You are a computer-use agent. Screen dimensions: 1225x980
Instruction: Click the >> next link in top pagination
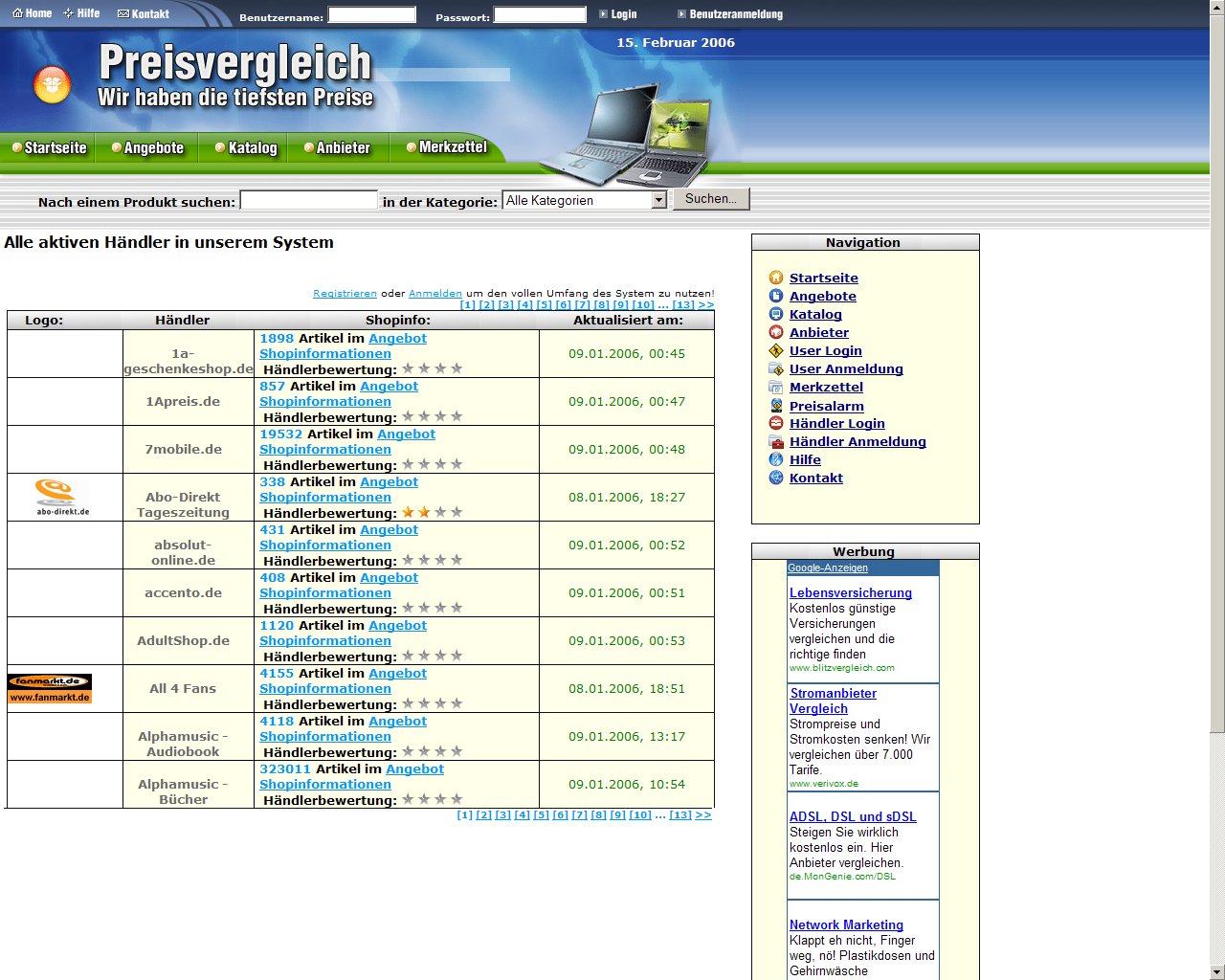click(x=706, y=305)
